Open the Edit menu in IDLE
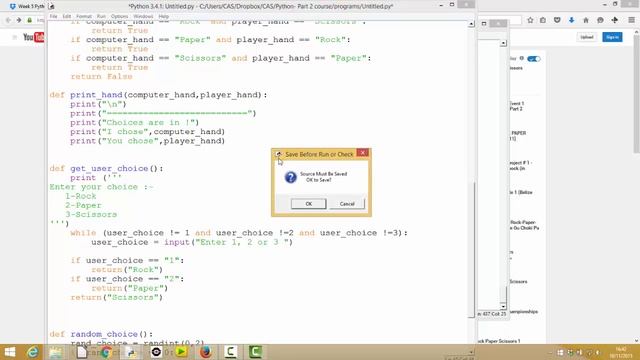Viewport: 640px width, 360px height. pyautogui.click(x=67, y=16)
